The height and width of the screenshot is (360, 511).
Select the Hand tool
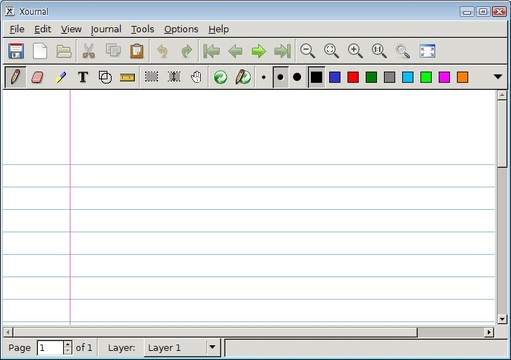[196, 77]
